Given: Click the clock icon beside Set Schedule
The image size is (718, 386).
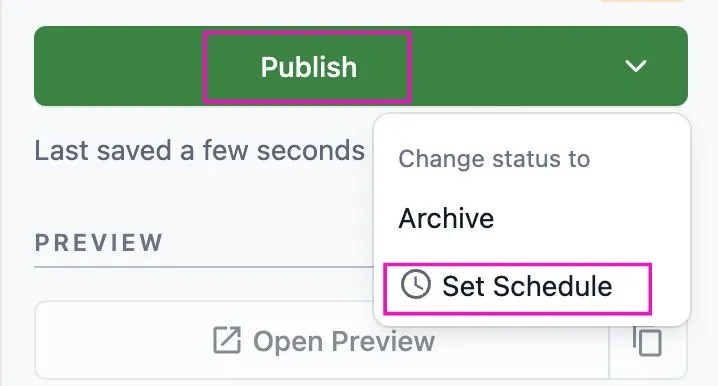Looking at the screenshot, I should pos(416,284).
